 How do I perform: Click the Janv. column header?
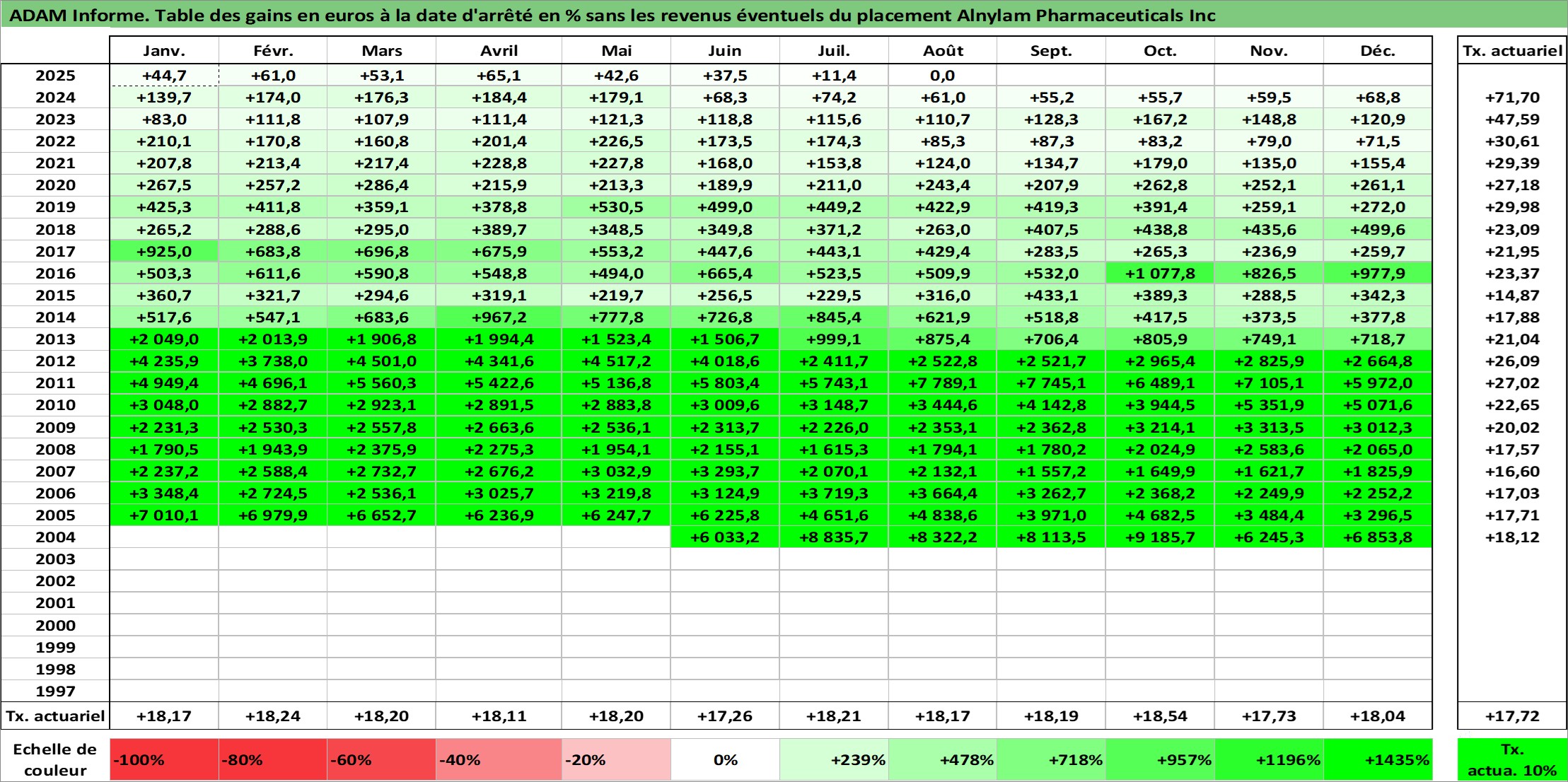[x=164, y=50]
